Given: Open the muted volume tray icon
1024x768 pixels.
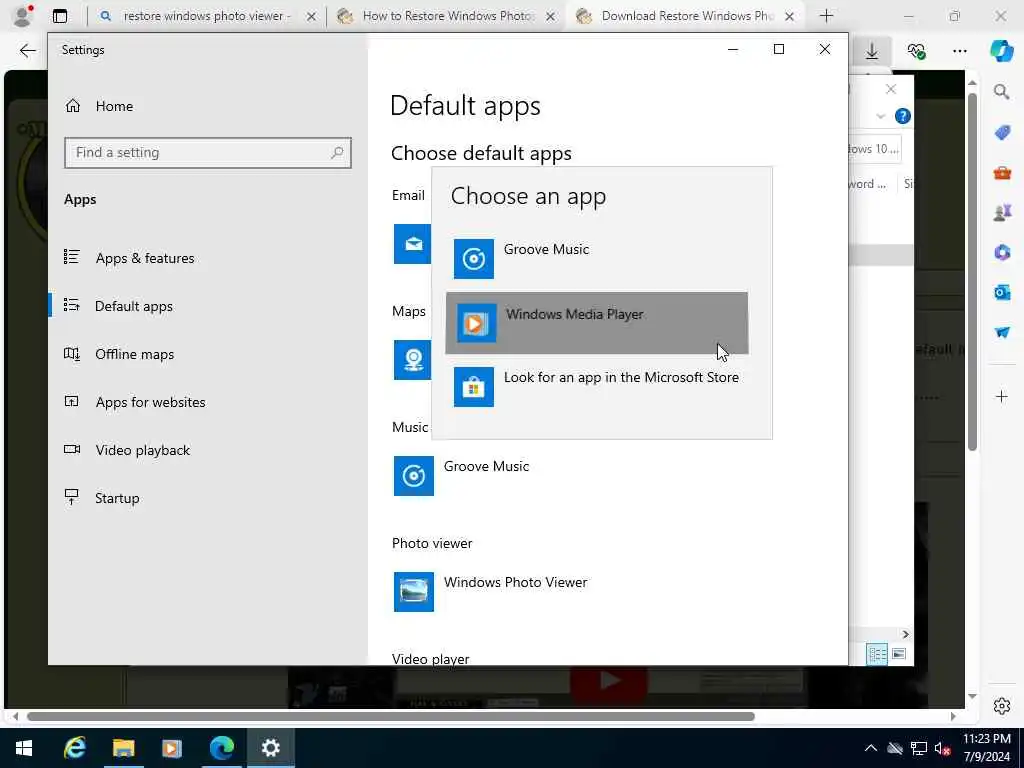Looking at the screenshot, I should (942, 748).
